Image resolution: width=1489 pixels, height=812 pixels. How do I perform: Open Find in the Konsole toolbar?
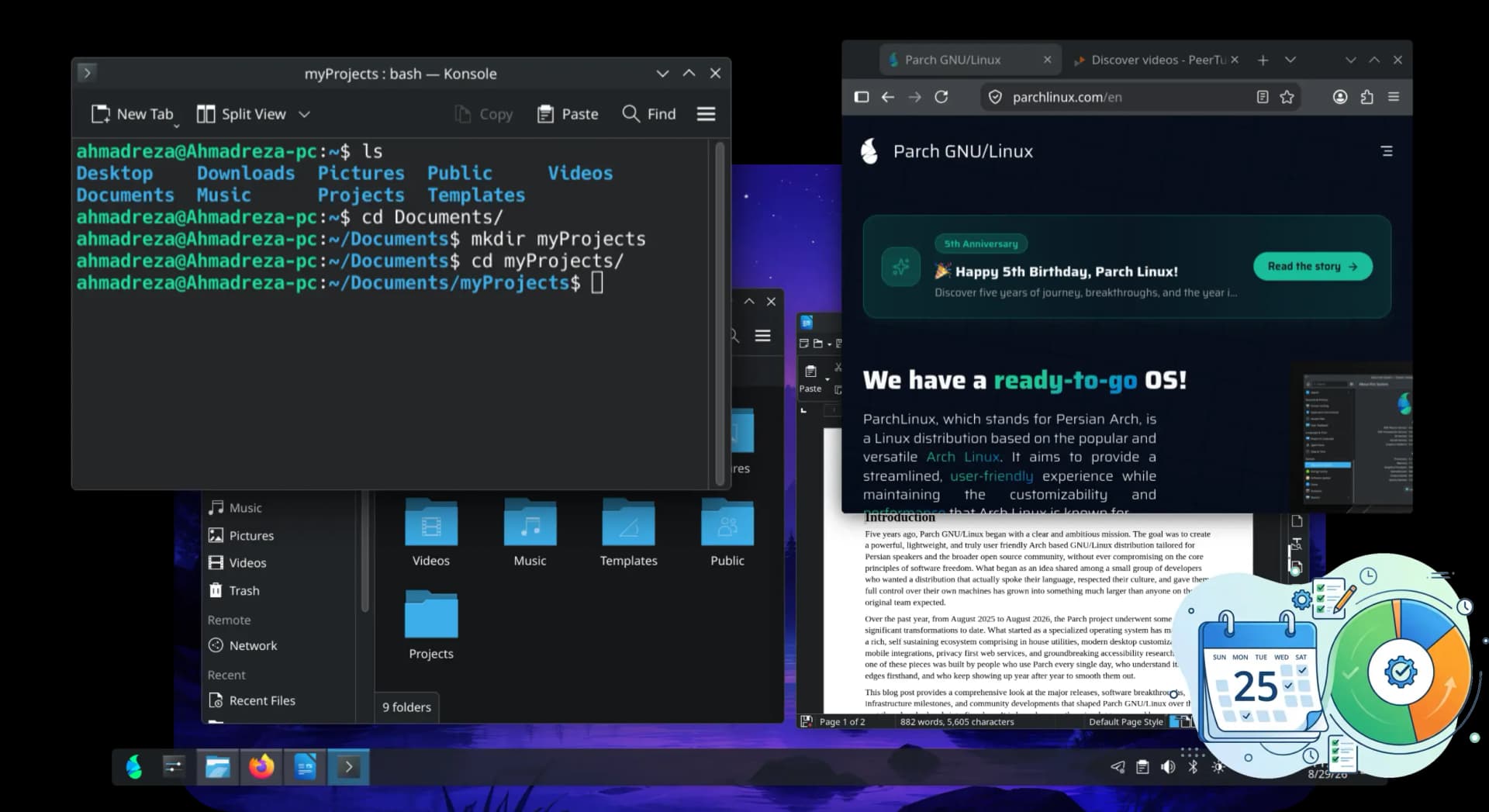pos(649,114)
